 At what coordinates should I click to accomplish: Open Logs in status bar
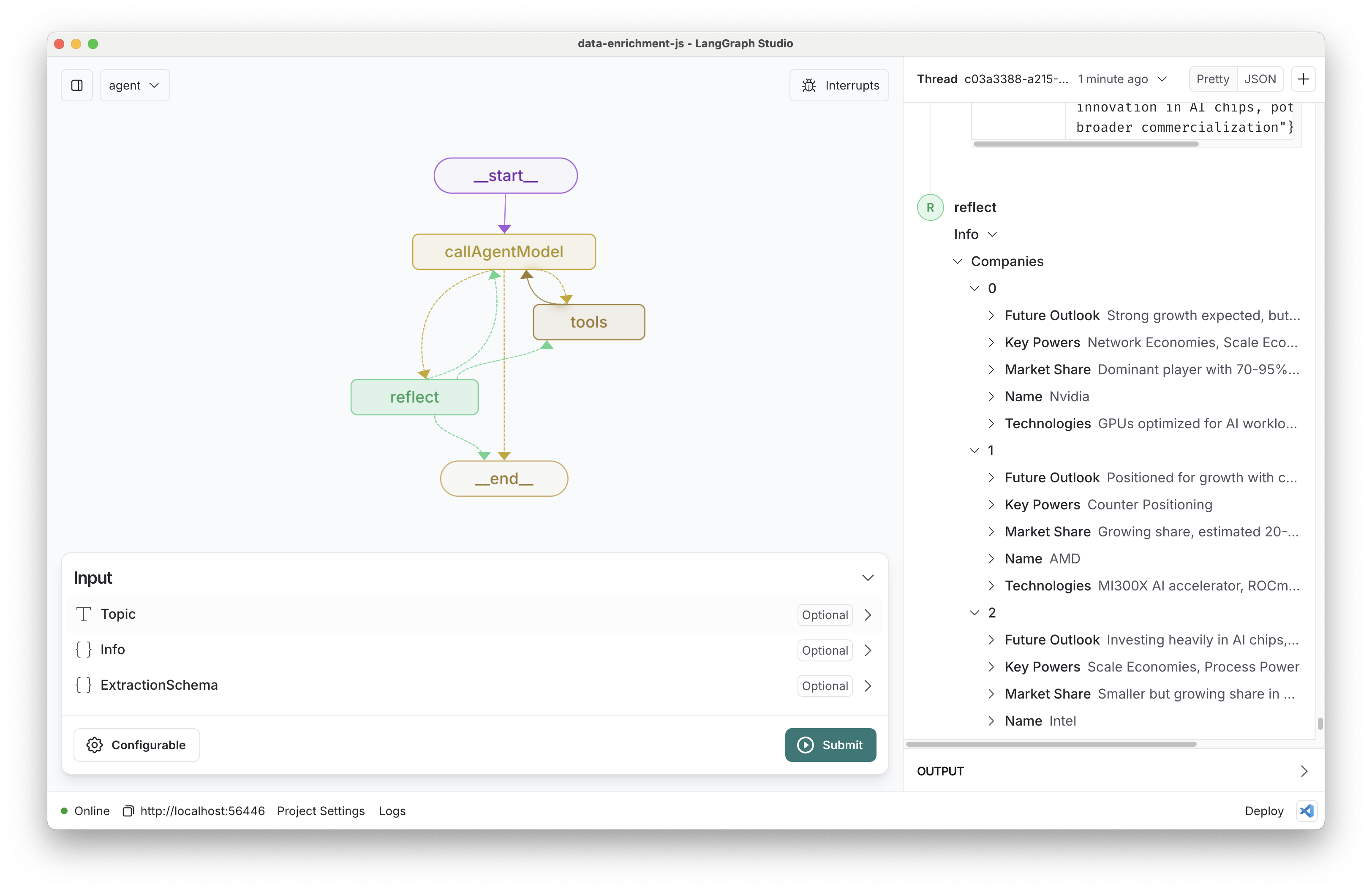[x=392, y=811]
